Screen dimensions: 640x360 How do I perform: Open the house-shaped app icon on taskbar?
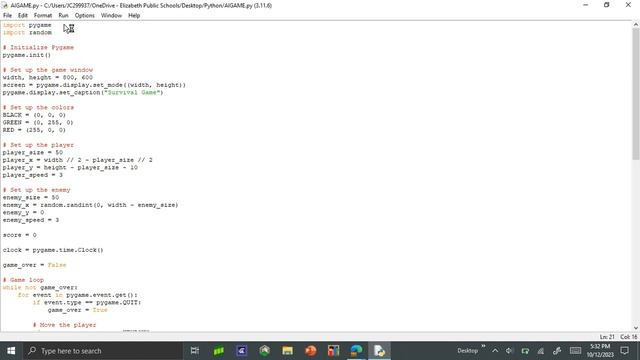pyautogui.click(x=264, y=351)
